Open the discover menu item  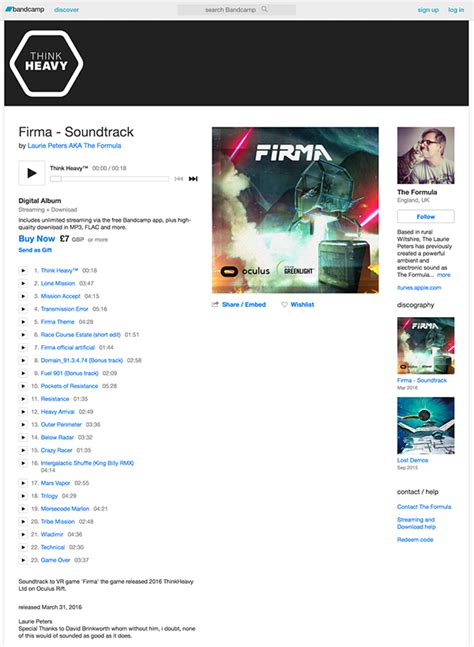[x=66, y=9]
